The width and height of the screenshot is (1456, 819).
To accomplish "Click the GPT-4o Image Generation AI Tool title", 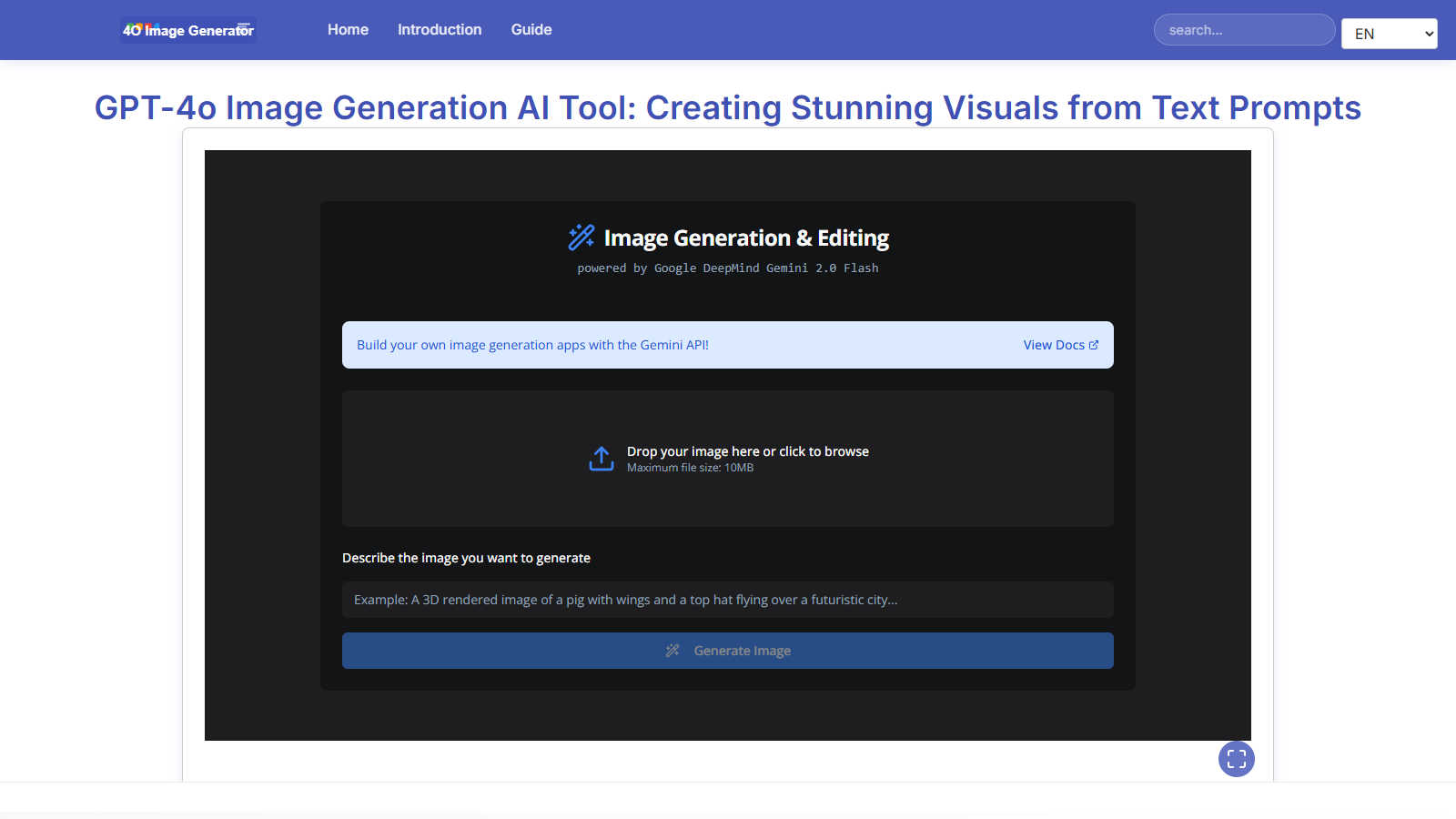I will (x=728, y=107).
